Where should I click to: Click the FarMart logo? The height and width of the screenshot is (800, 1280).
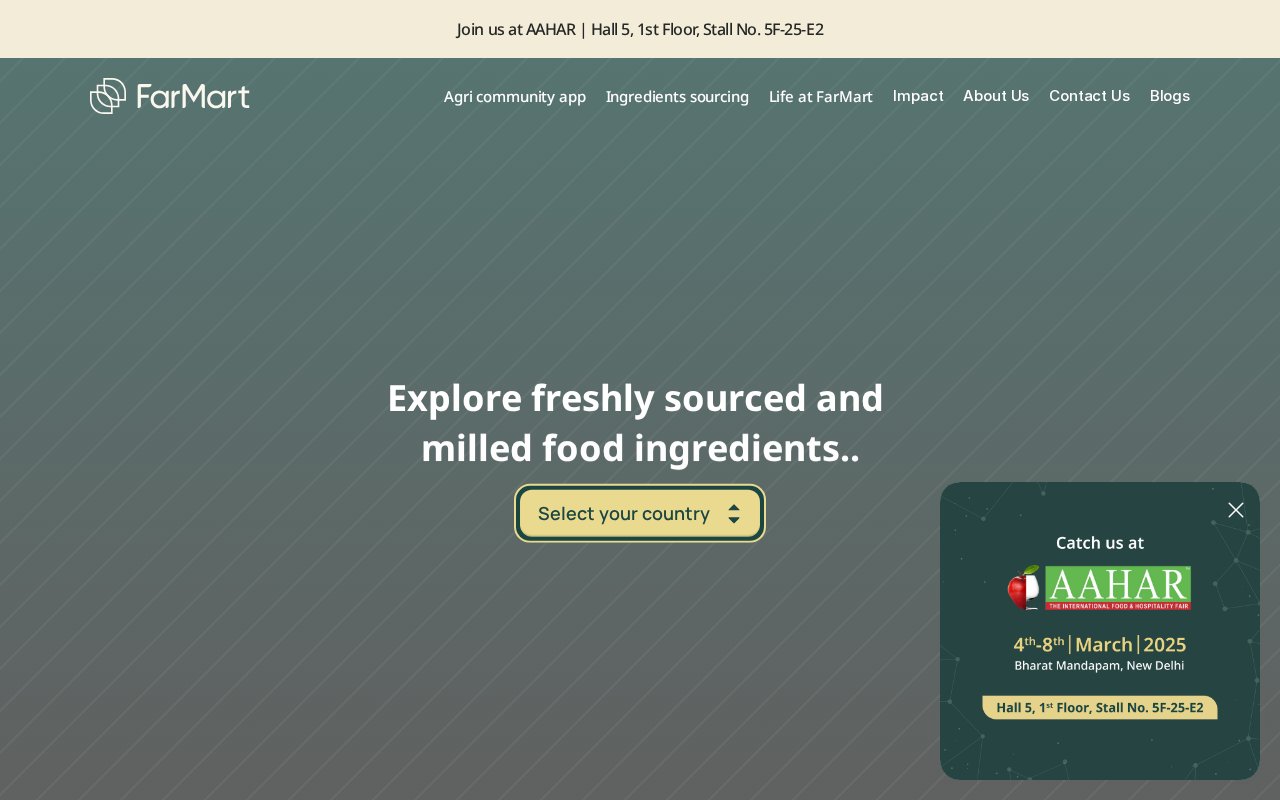170,96
